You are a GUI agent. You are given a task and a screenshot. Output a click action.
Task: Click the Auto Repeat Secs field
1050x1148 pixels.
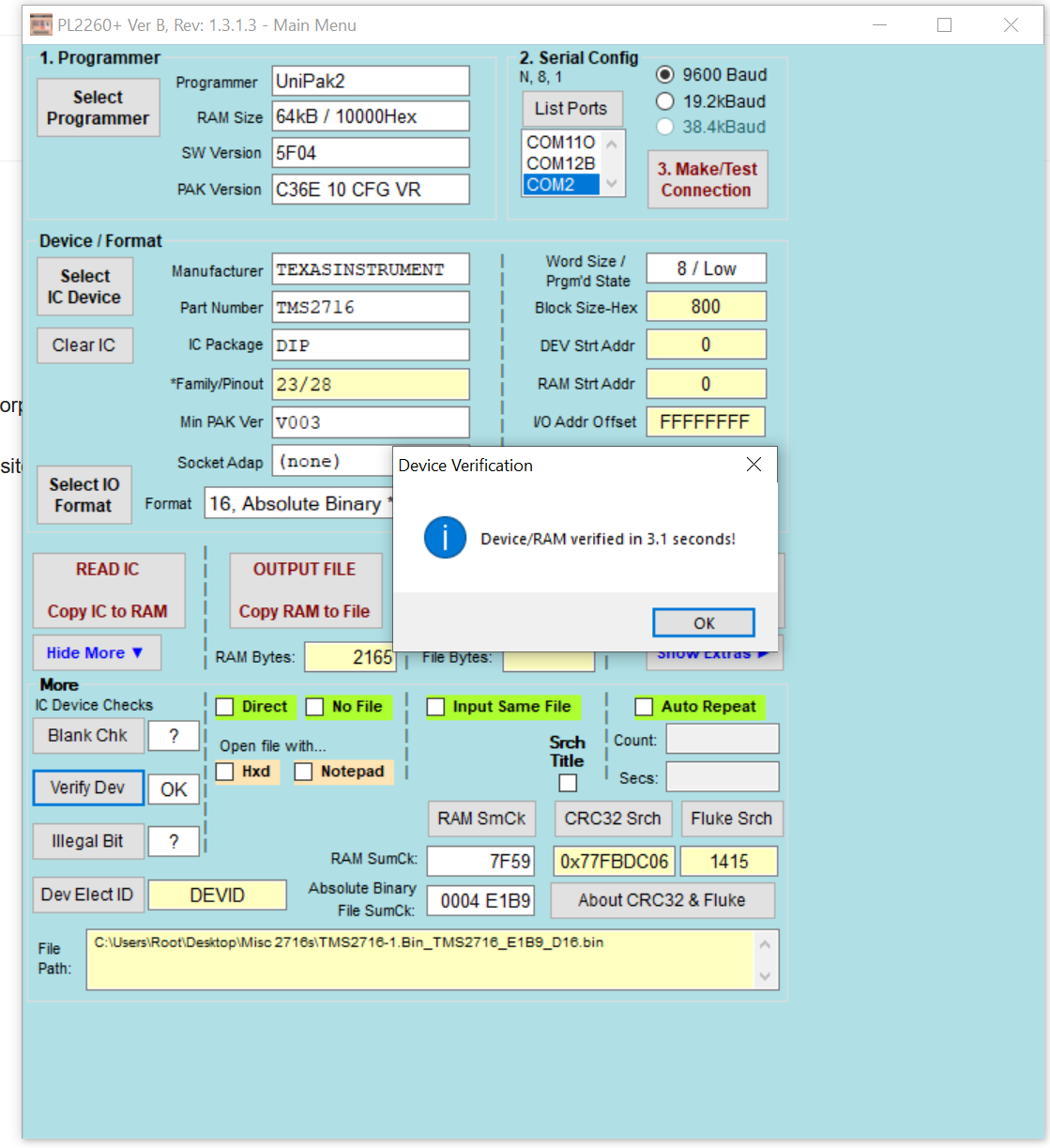pos(723,776)
